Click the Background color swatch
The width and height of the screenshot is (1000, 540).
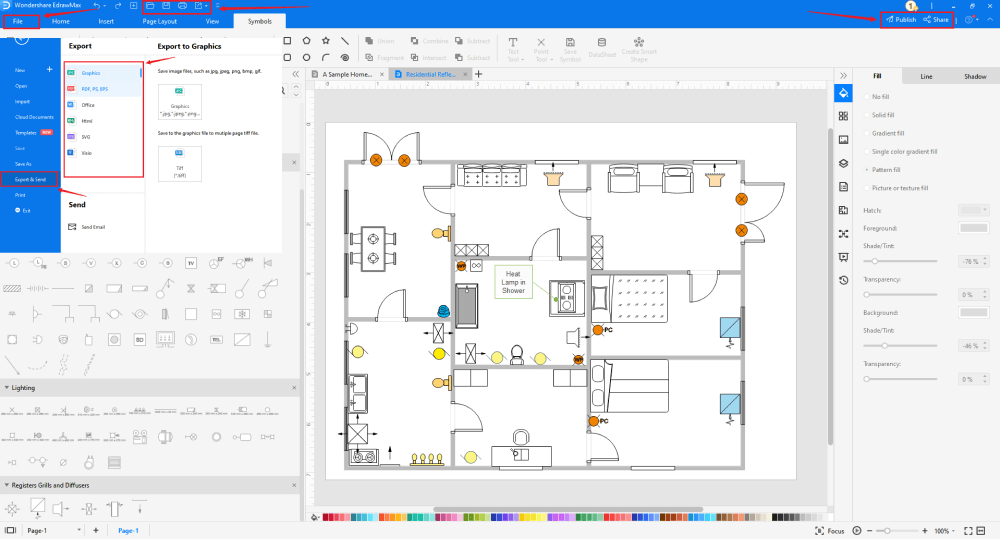coord(973,312)
